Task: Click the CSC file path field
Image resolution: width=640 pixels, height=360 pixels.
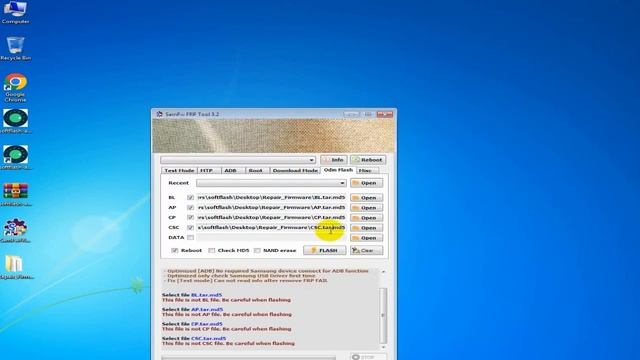Action: pyautogui.click(x=271, y=227)
